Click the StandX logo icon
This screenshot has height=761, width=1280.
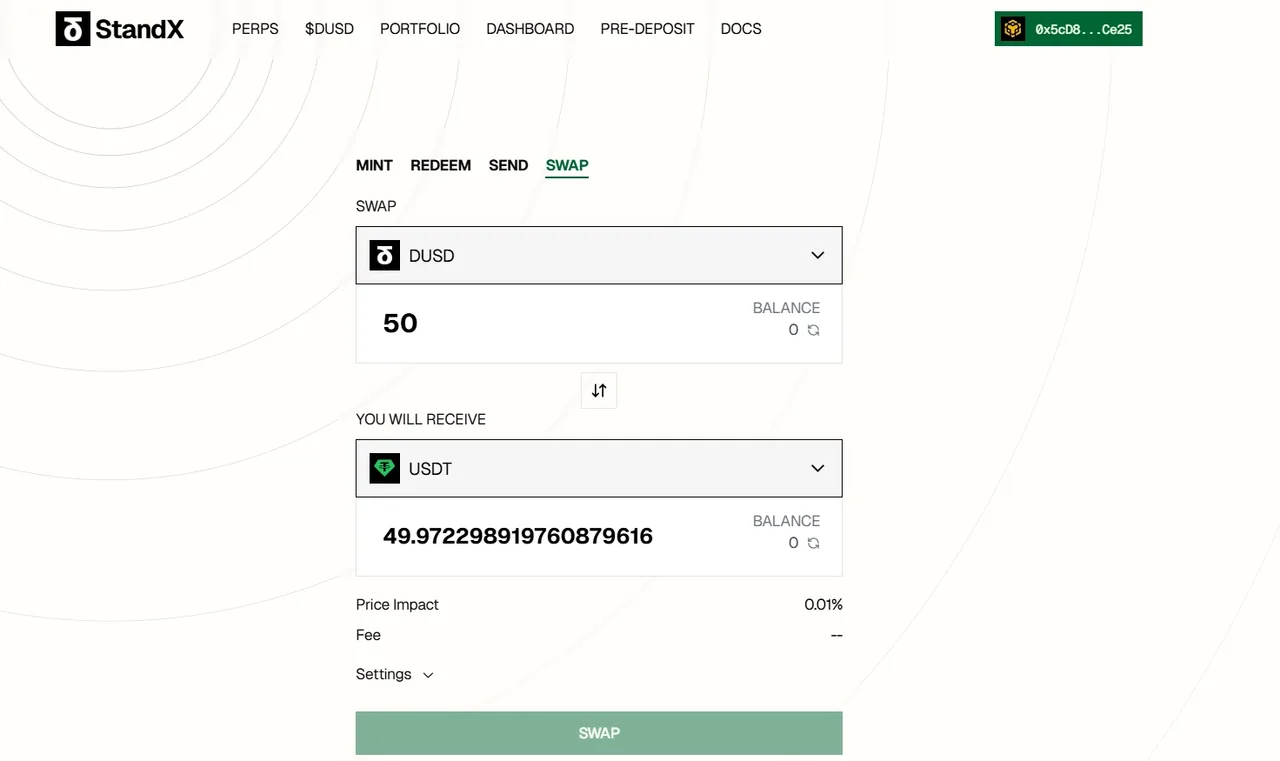(73, 29)
